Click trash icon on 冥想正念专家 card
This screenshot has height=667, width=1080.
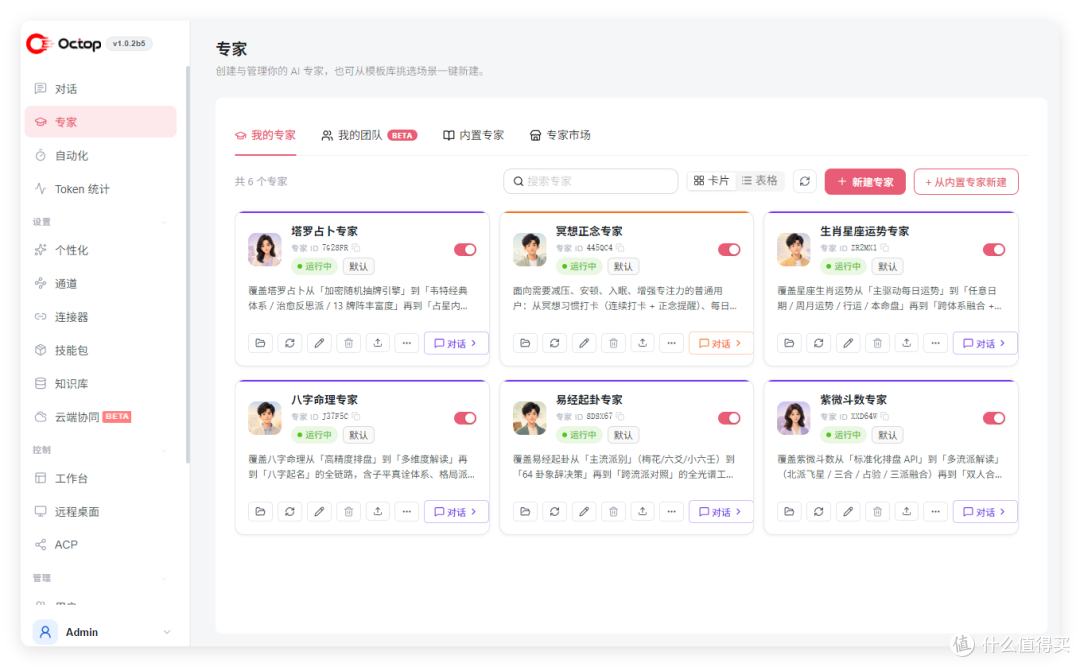point(613,343)
